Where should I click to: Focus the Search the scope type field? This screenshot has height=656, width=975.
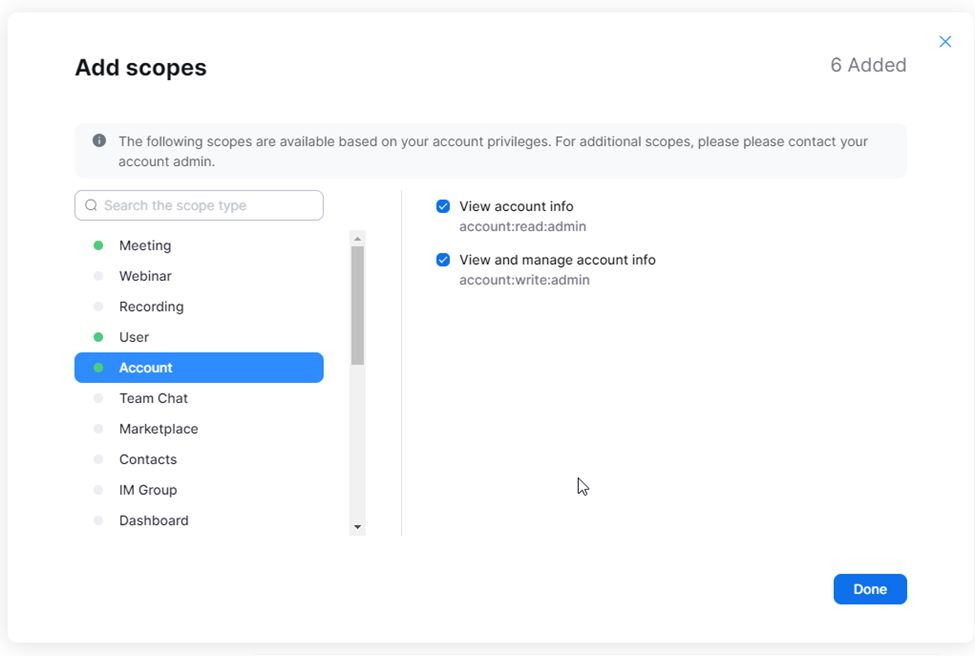[x=199, y=205]
